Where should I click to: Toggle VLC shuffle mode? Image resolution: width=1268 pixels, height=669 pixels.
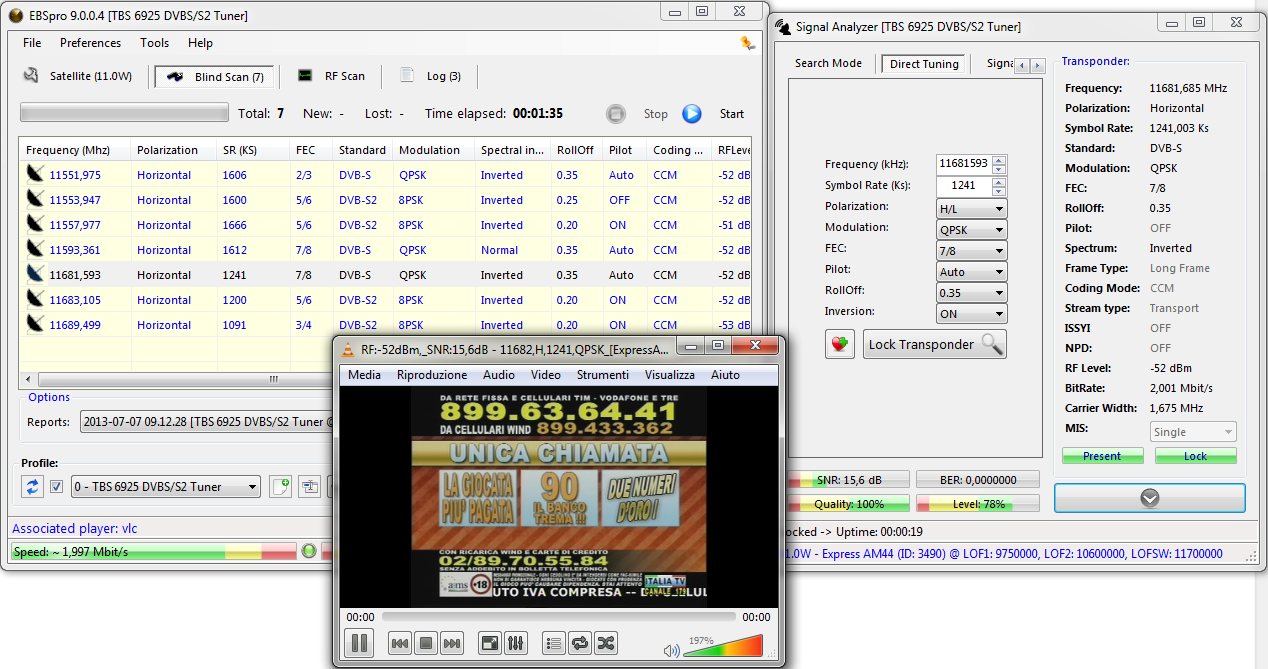606,643
